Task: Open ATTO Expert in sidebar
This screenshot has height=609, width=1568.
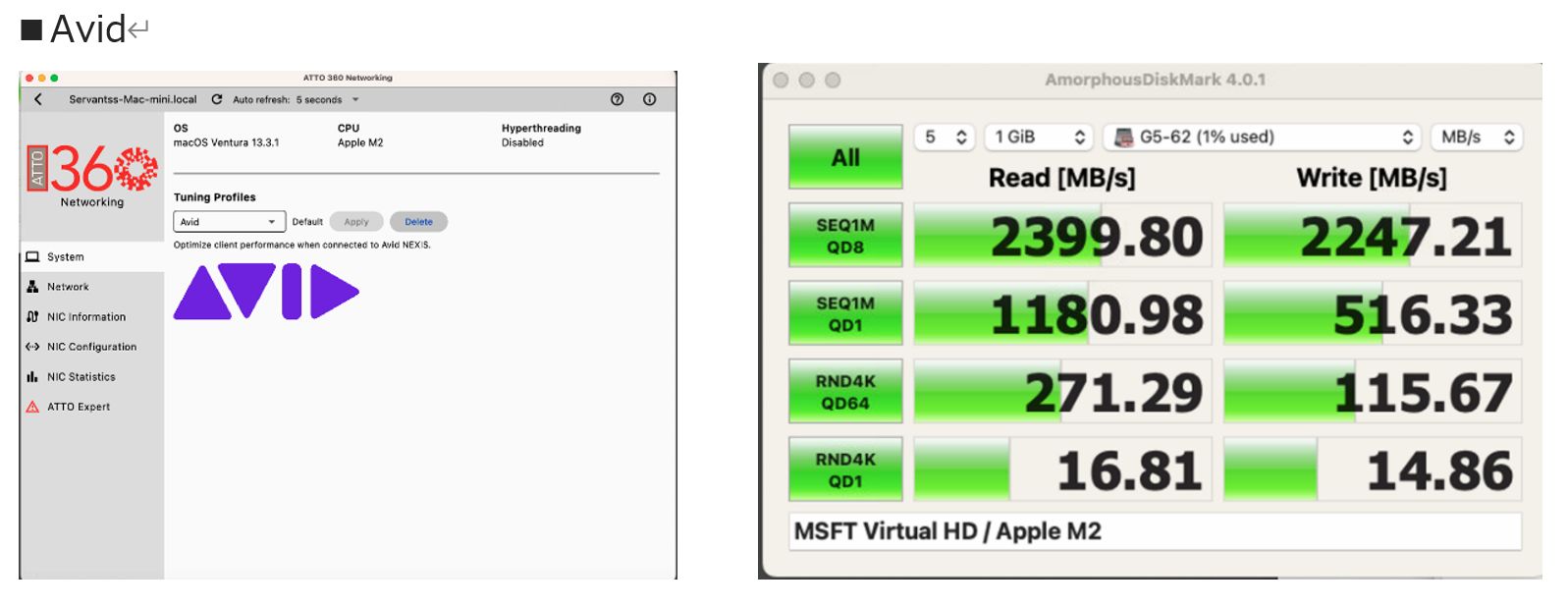Action: (x=91, y=407)
